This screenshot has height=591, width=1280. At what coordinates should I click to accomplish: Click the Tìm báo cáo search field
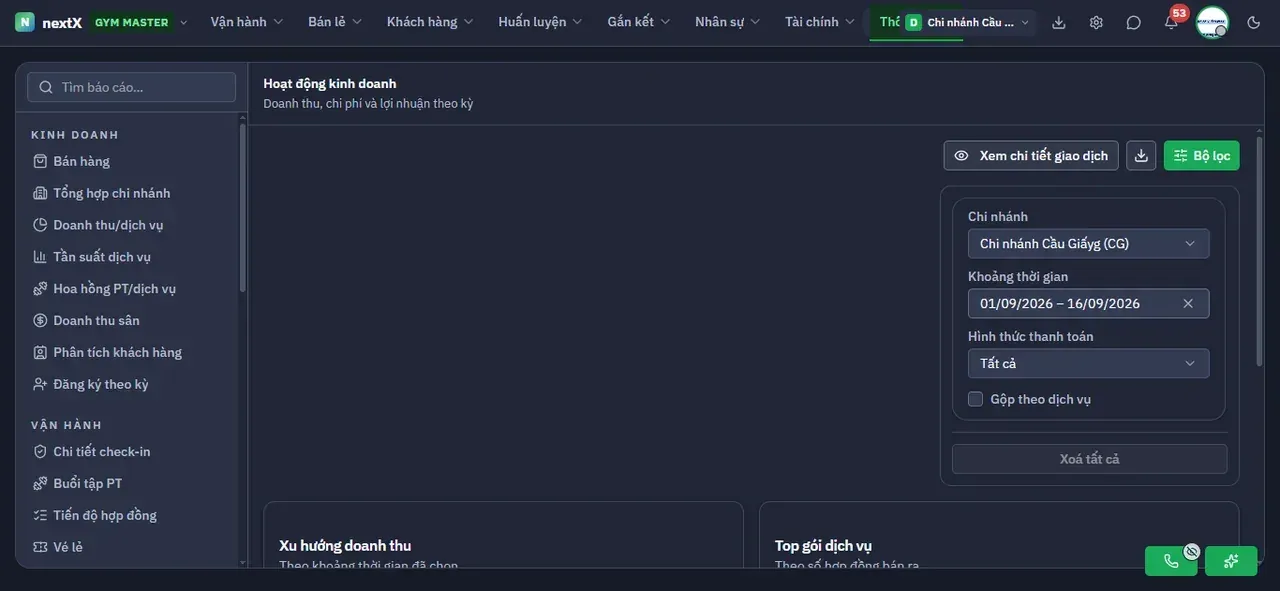pos(132,87)
